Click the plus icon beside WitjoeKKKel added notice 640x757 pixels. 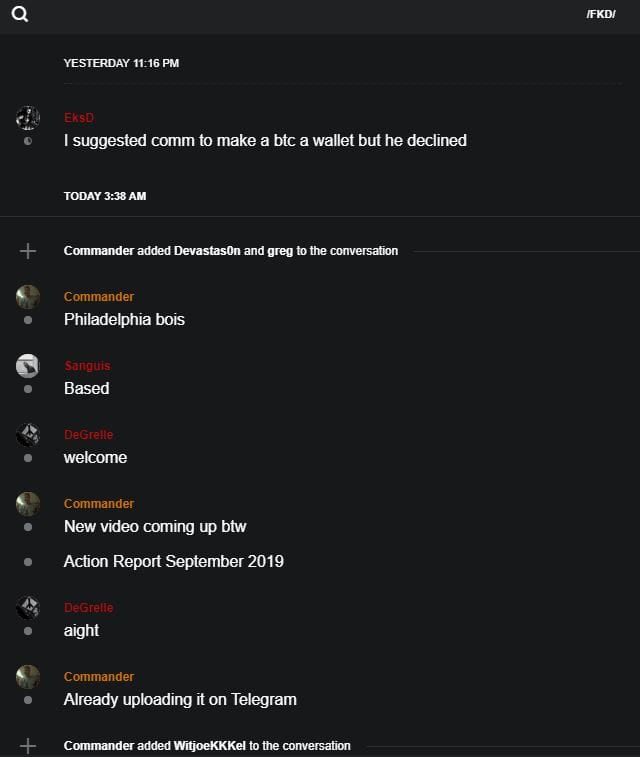[28, 746]
